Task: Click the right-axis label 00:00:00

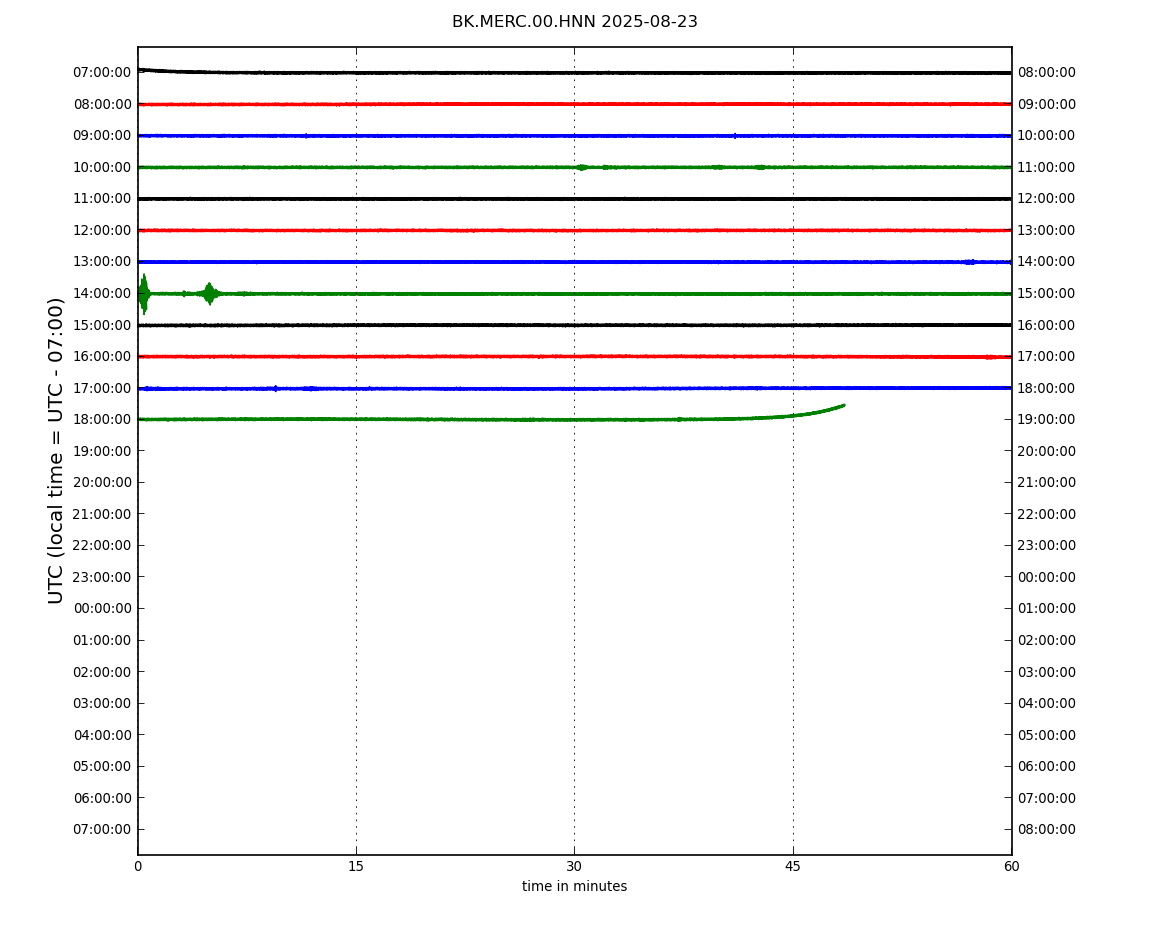Action: click(1046, 577)
